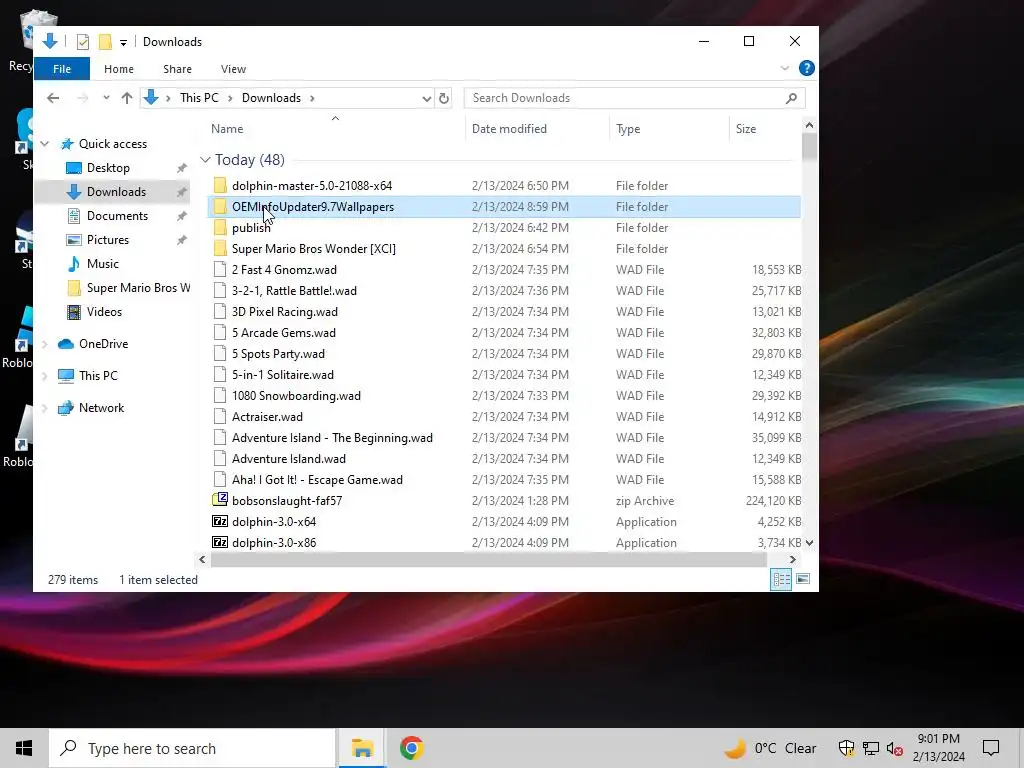The image size is (1024, 768).
Task: Switch to the Details view layout
Action: click(x=781, y=579)
